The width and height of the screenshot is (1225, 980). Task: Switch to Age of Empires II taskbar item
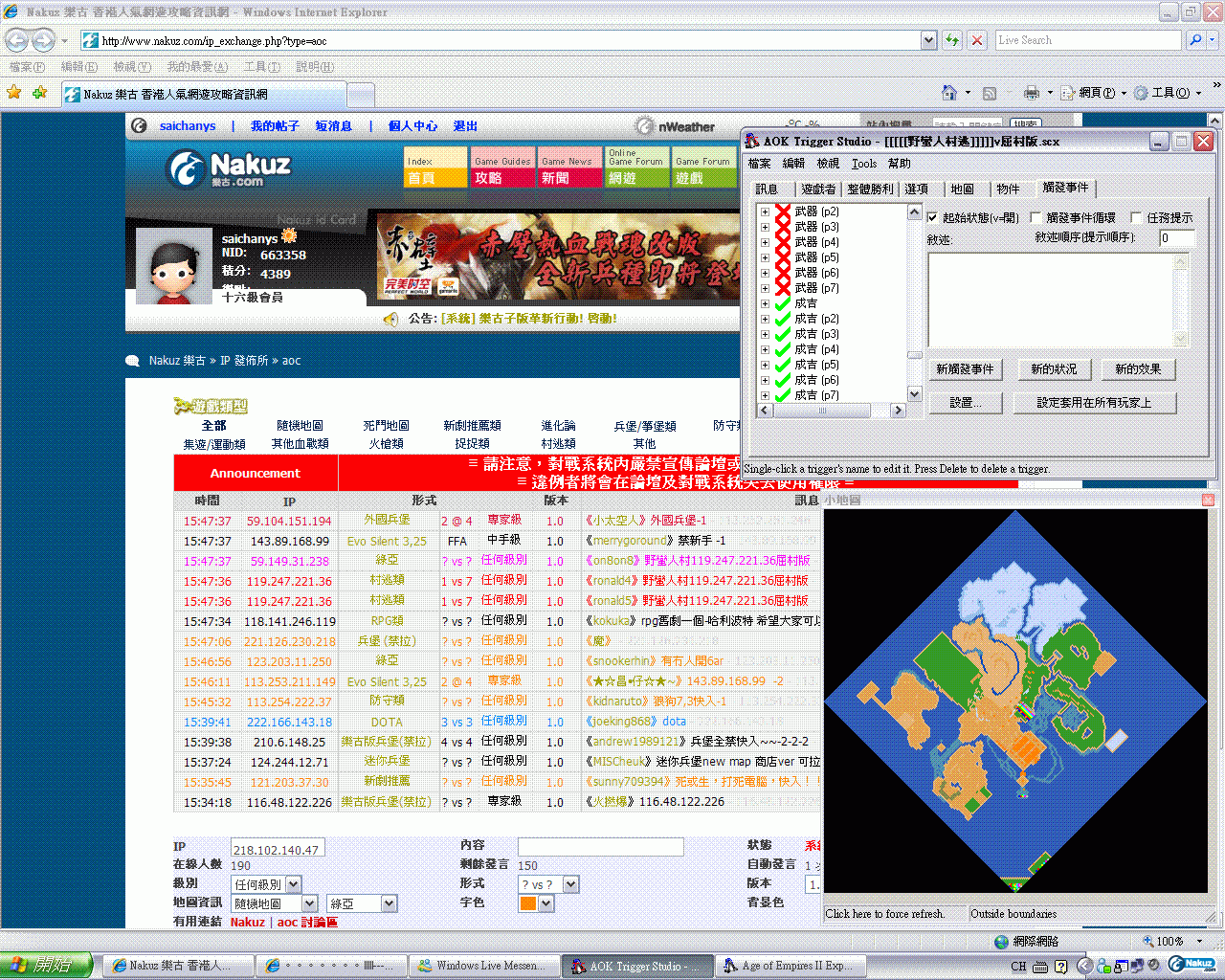tap(791, 966)
